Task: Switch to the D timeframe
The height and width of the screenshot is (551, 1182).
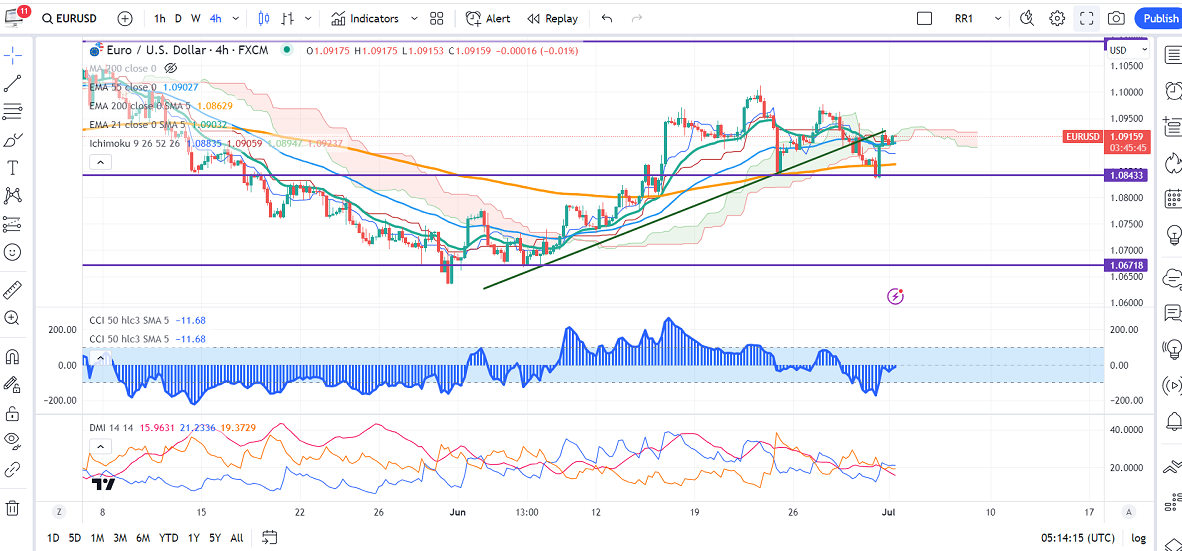Action: (178, 18)
